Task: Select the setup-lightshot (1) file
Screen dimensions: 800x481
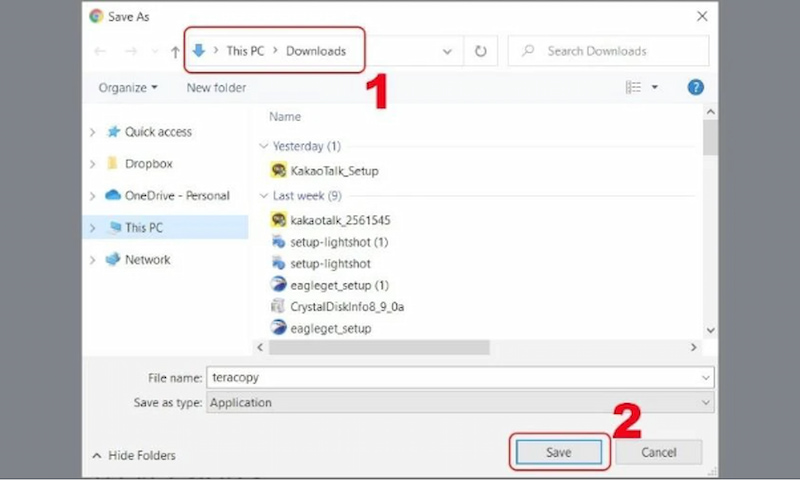Action: tap(338, 242)
